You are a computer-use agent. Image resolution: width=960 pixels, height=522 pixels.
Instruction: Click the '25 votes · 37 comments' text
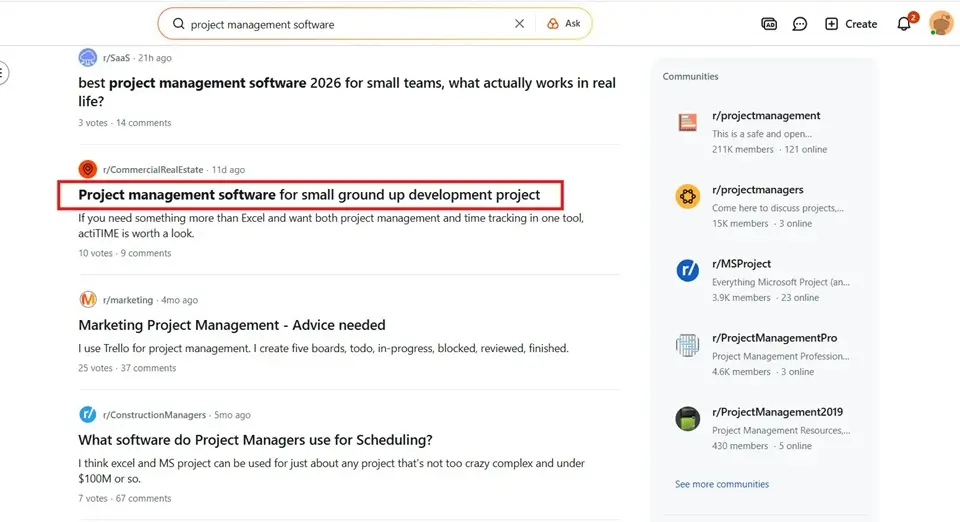pyautogui.click(x=127, y=368)
